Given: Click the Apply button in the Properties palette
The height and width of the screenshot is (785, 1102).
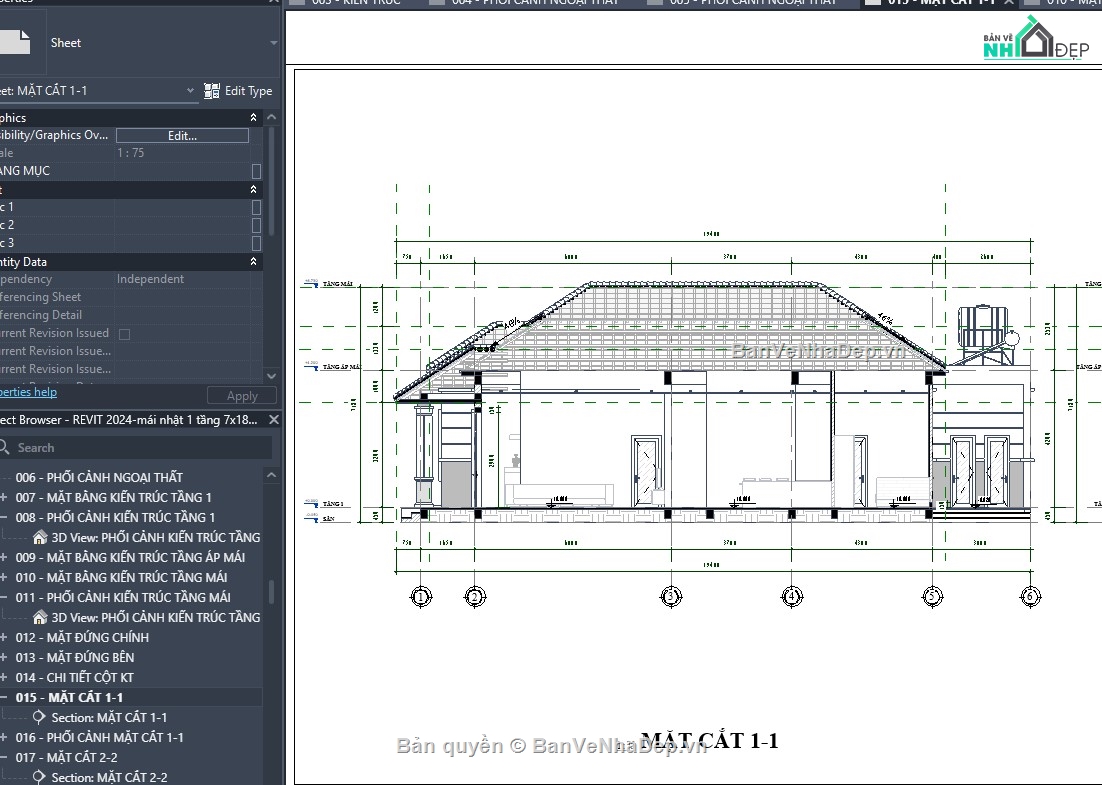Looking at the screenshot, I should coord(241,395).
